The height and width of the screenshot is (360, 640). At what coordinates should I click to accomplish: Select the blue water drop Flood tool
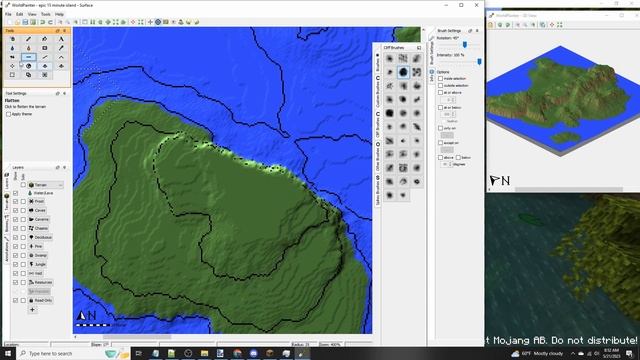pyautogui.click(x=12, y=48)
